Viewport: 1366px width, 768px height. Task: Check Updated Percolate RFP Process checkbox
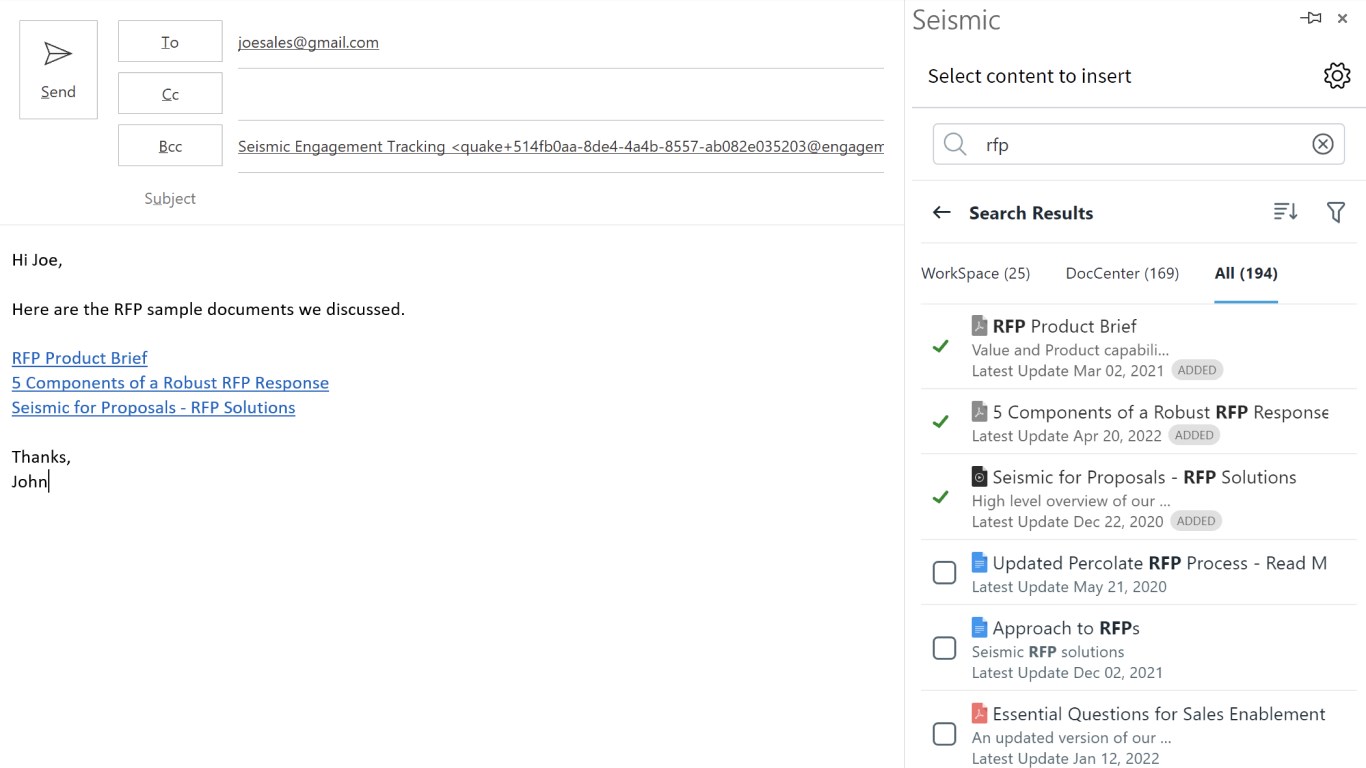(x=944, y=573)
